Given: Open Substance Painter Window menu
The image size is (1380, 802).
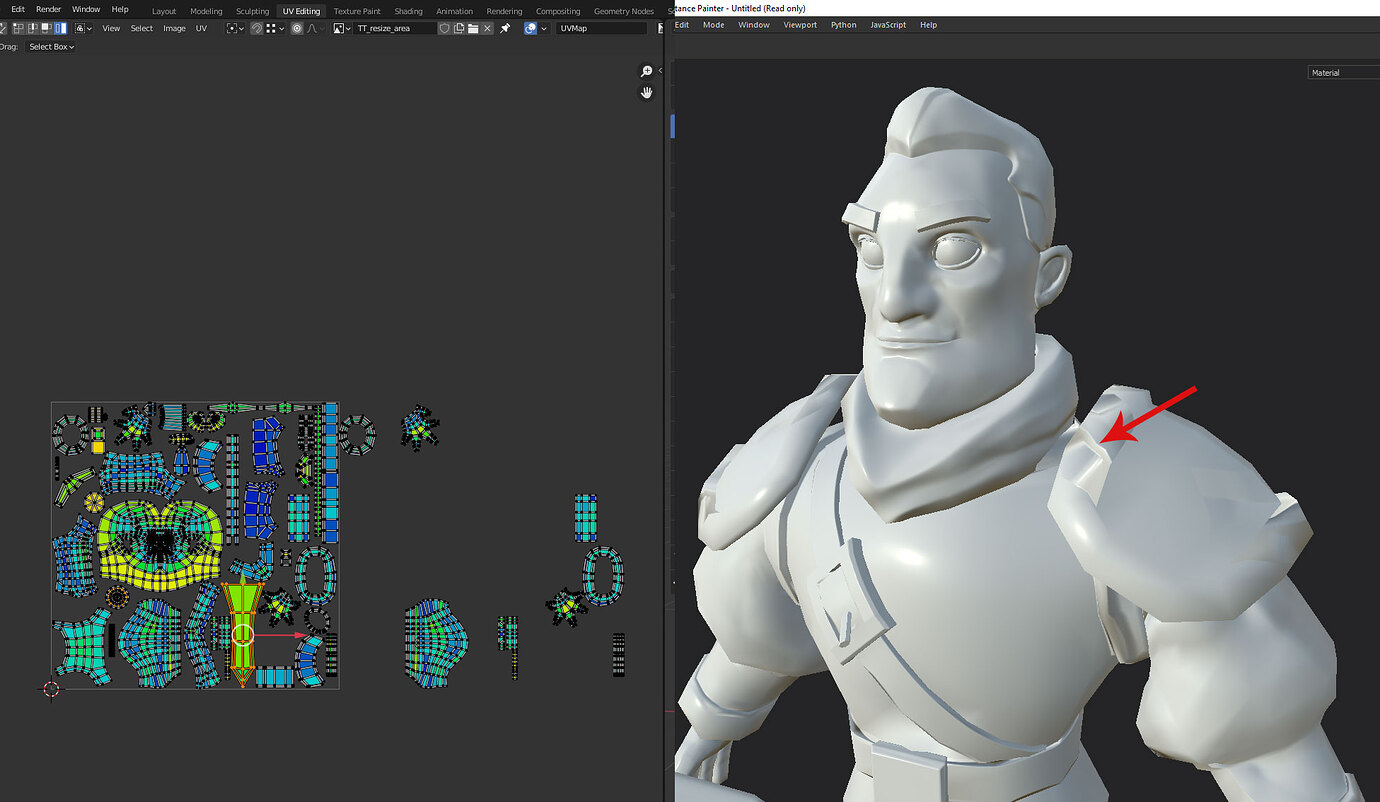Looking at the screenshot, I should [x=754, y=24].
